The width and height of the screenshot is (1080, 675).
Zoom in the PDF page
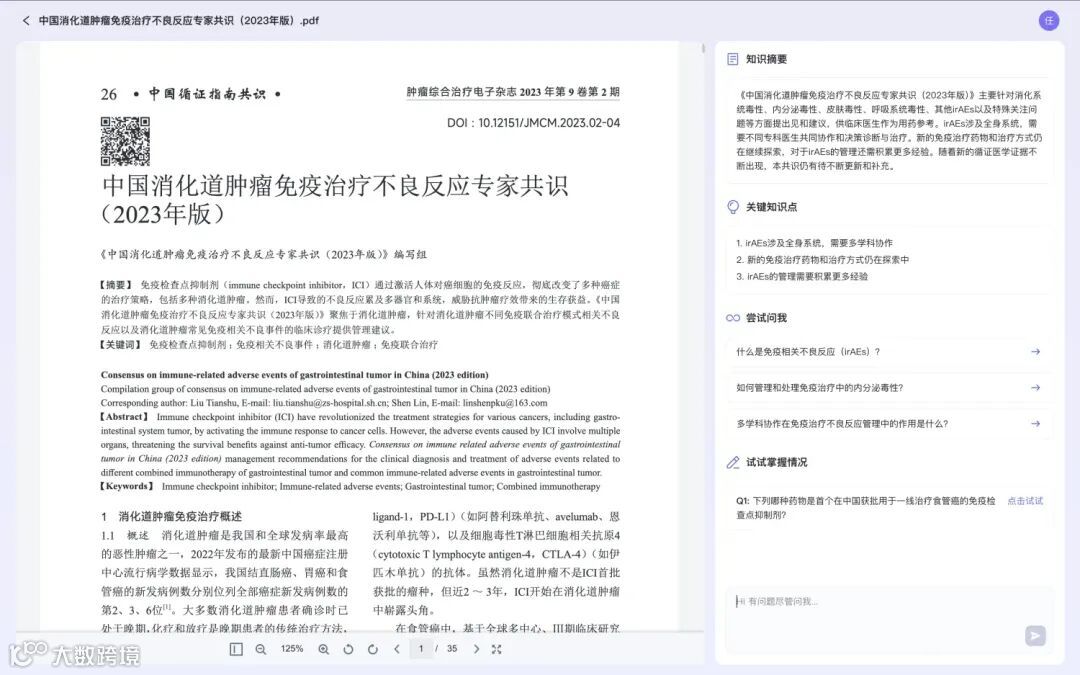point(324,649)
